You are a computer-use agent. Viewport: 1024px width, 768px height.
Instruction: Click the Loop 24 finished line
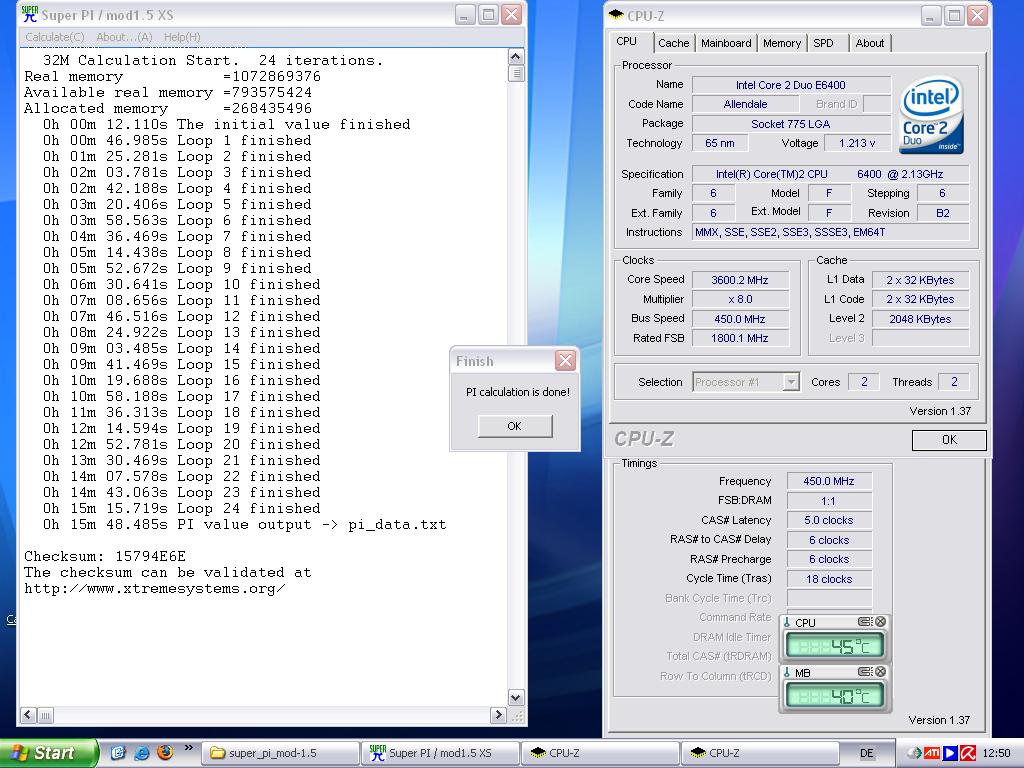click(x=182, y=508)
